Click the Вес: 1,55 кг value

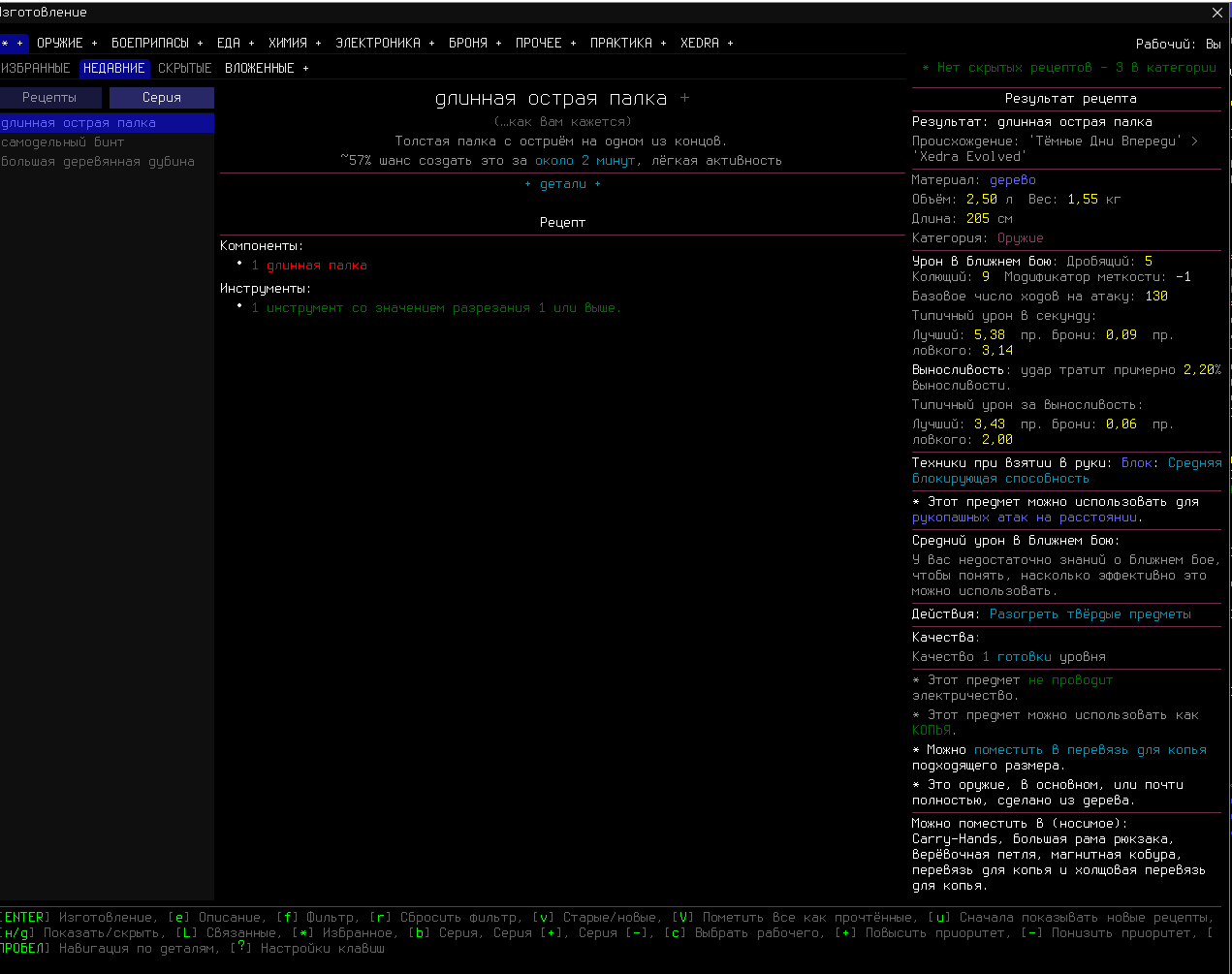pyautogui.click(x=1075, y=200)
